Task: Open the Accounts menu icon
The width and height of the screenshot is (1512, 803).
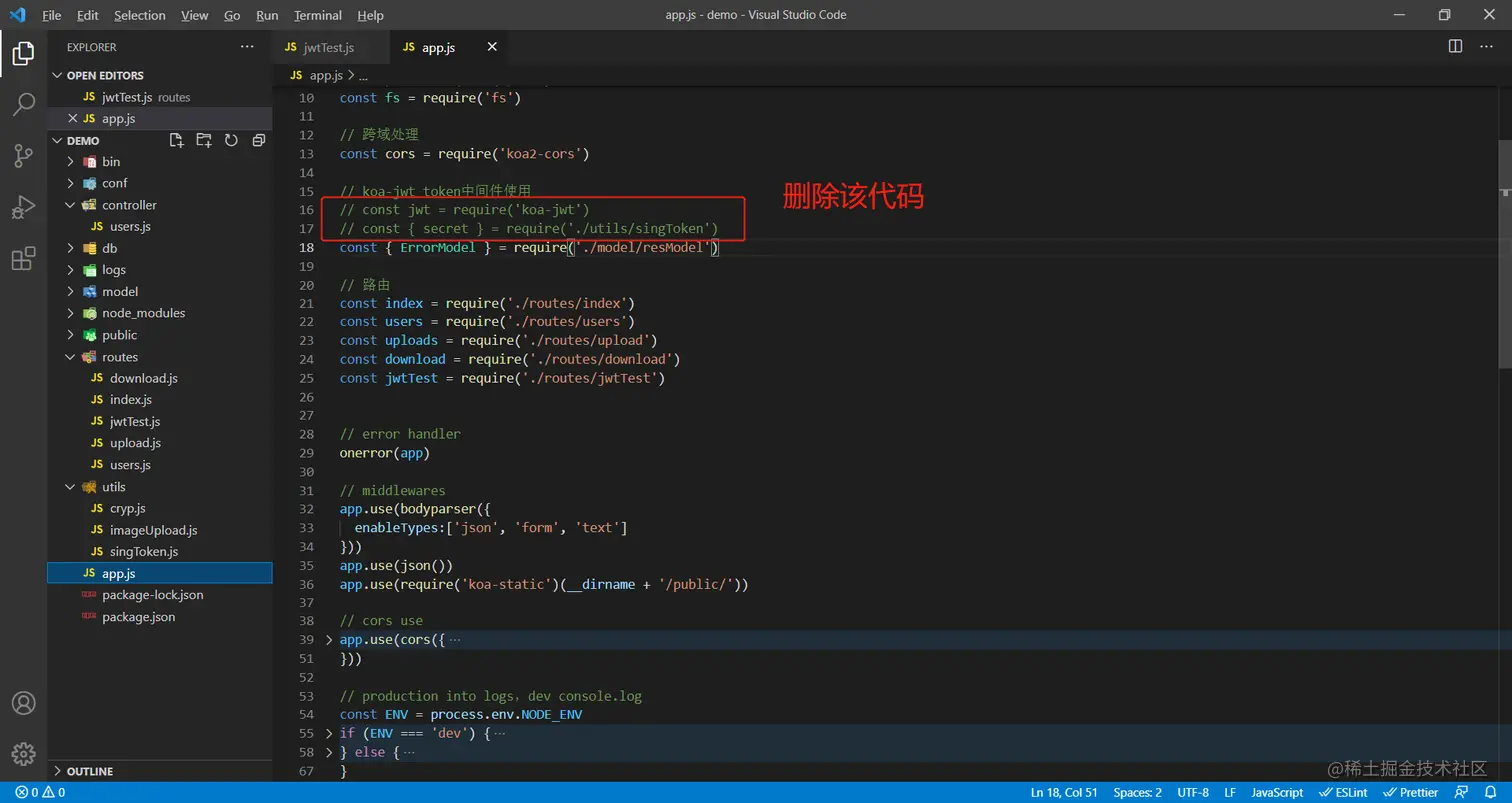Action: 24,703
